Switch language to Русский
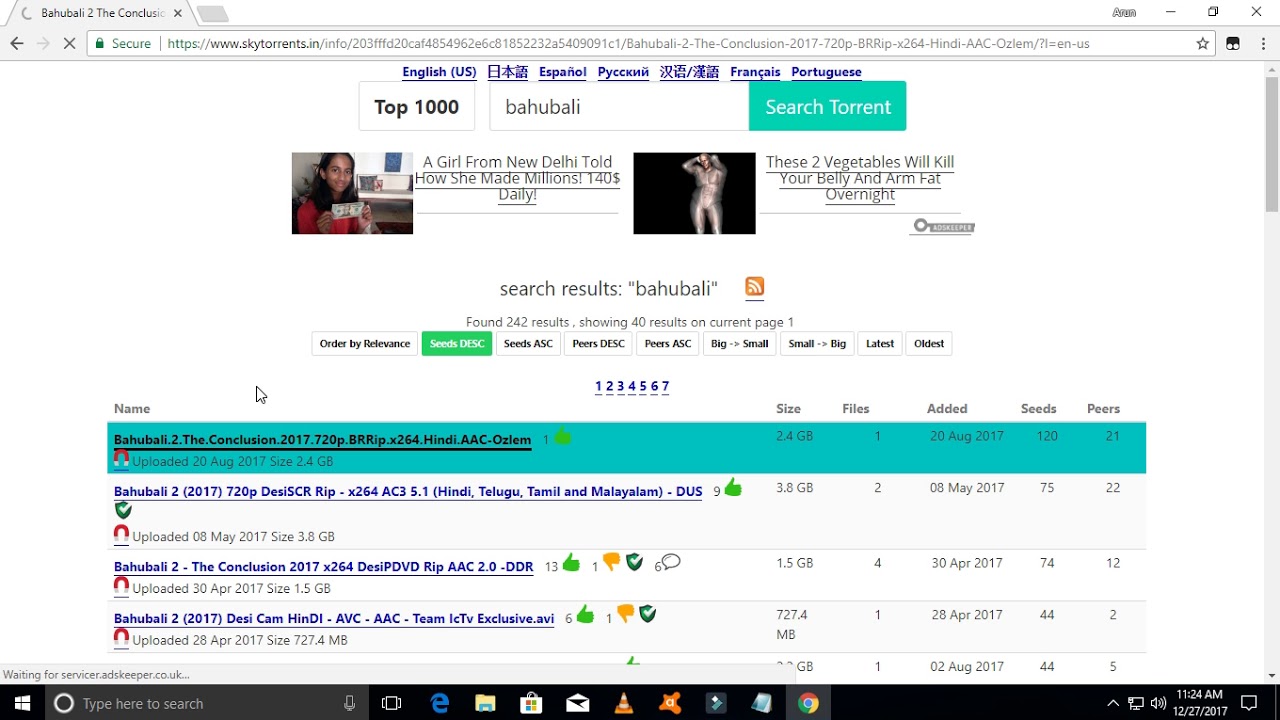The width and height of the screenshot is (1280, 720). pyautogui.click(x=623, y=72)
